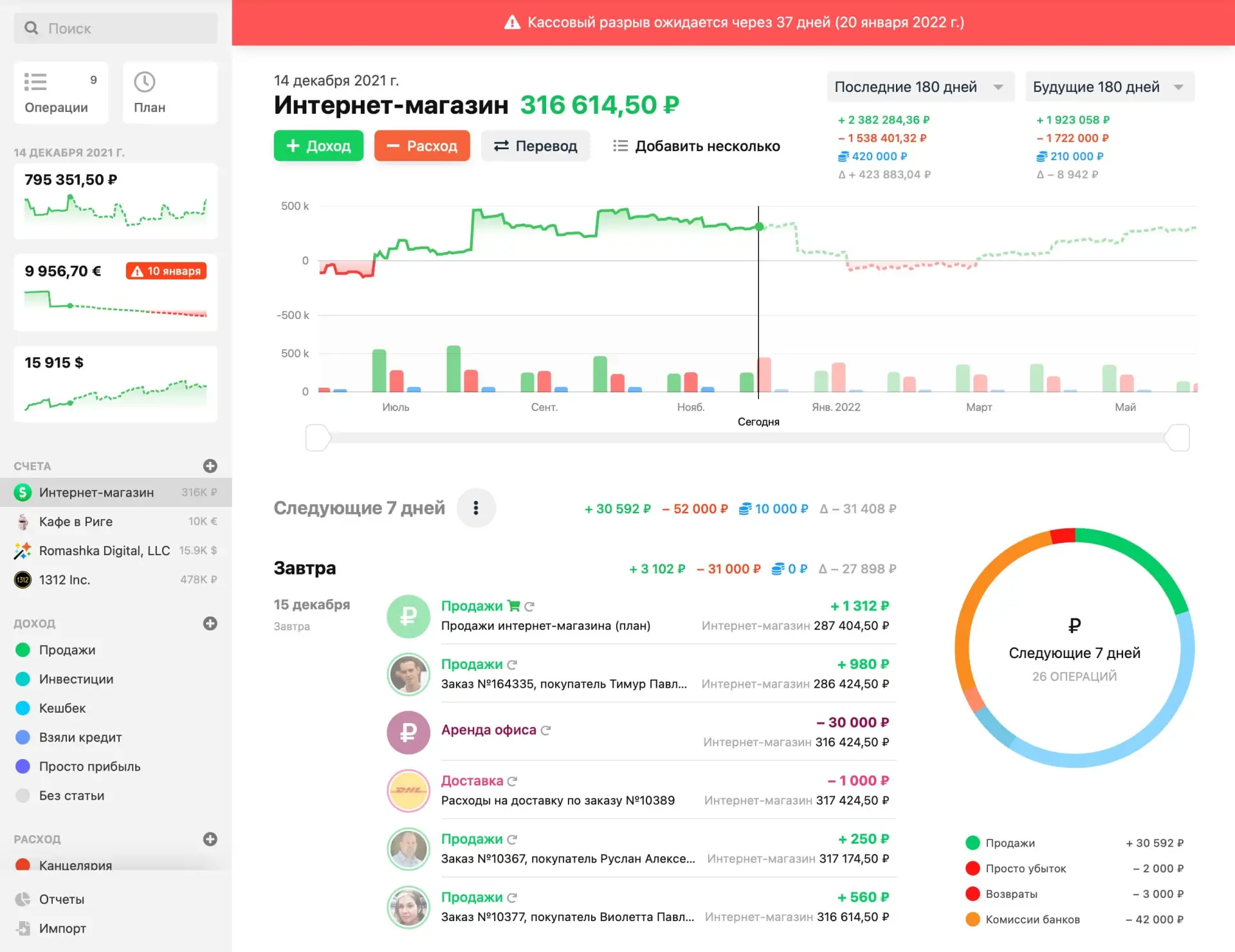Click the left handle of chart range slider
Viewport: 1235px width, 952px height.
pos(318,438)
